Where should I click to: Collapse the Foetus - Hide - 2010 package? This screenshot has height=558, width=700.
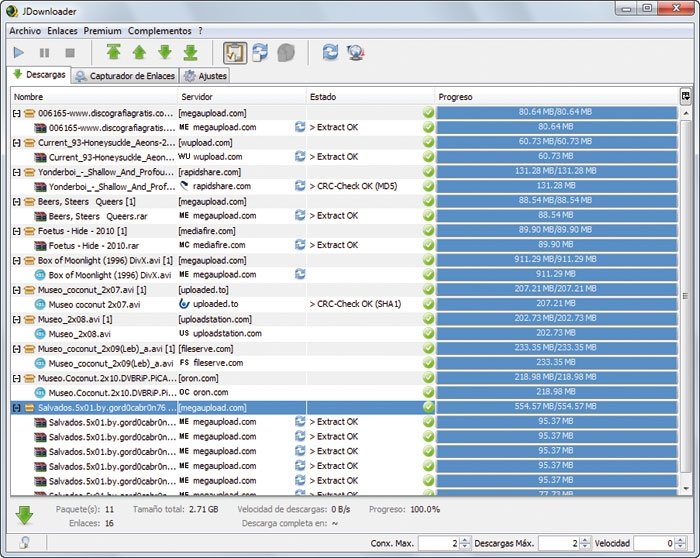coord(17,231)
